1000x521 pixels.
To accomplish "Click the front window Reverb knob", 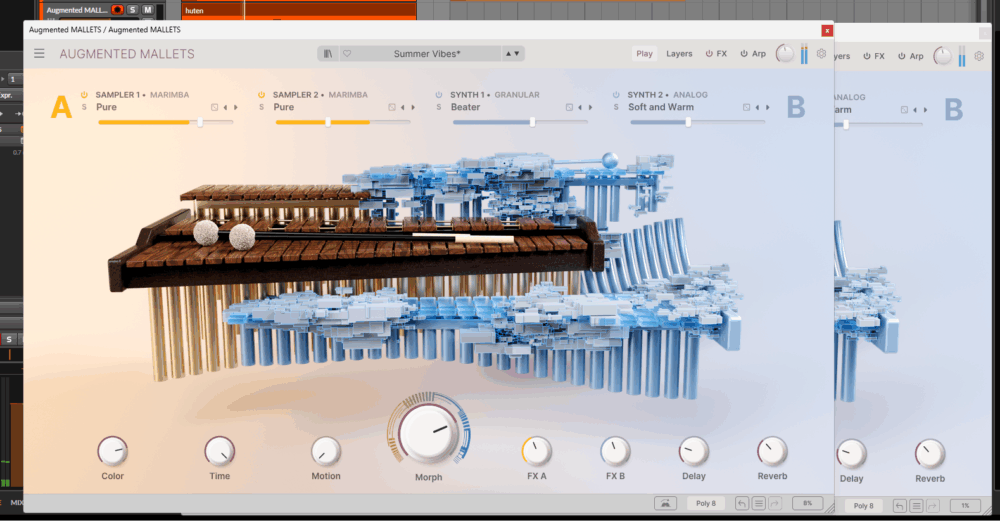I will 772,451.
